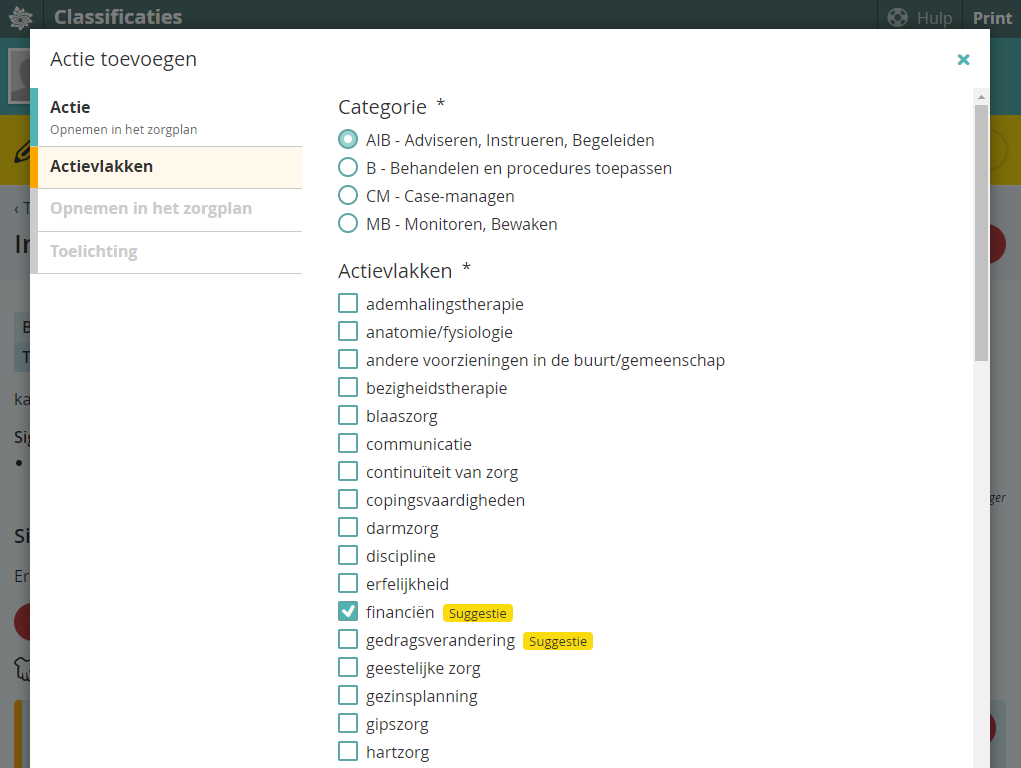Image resolution: width=1021 pixels, height=768 pixels.
Task: Check the communicatie action area
Action: point(348,444)
